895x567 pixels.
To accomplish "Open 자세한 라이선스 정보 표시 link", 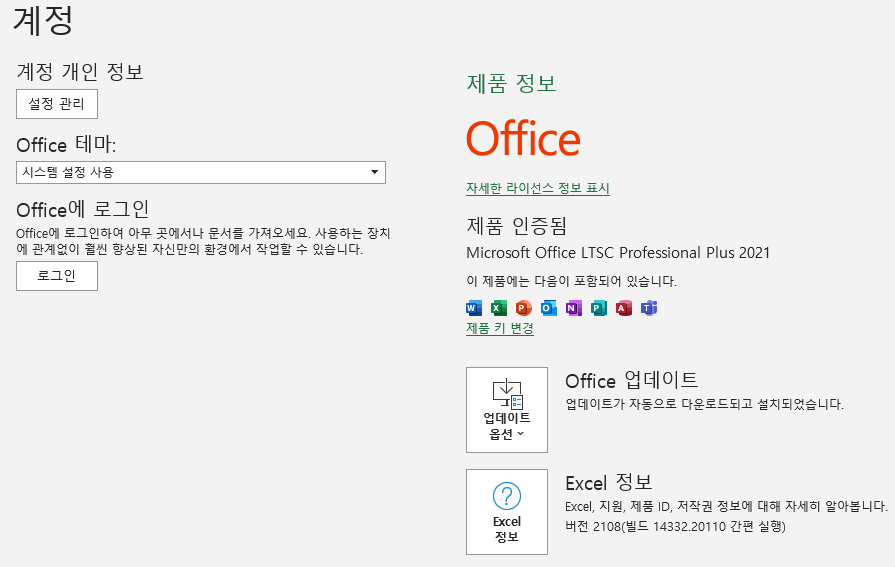I will point(538,188).
